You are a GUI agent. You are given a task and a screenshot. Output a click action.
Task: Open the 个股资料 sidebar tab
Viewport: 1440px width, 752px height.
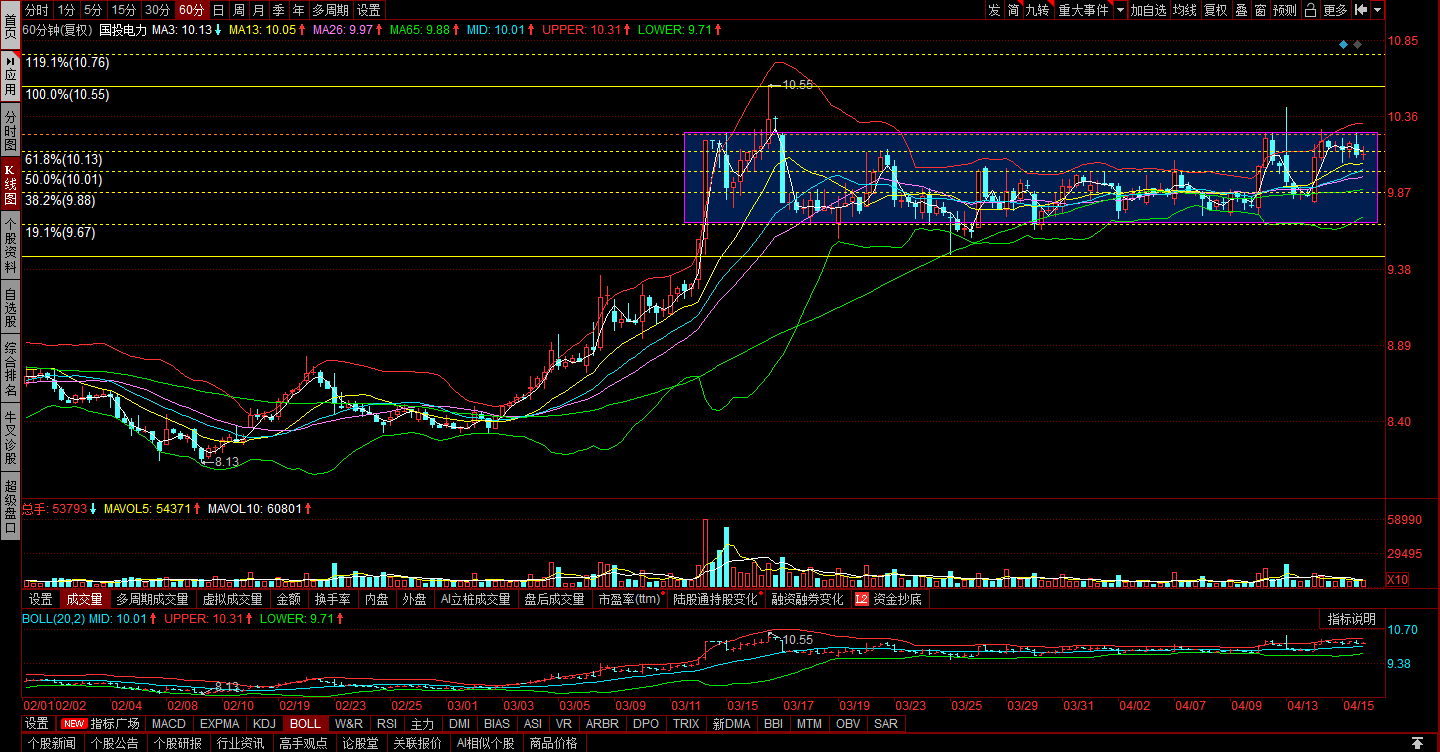point(10,246)
